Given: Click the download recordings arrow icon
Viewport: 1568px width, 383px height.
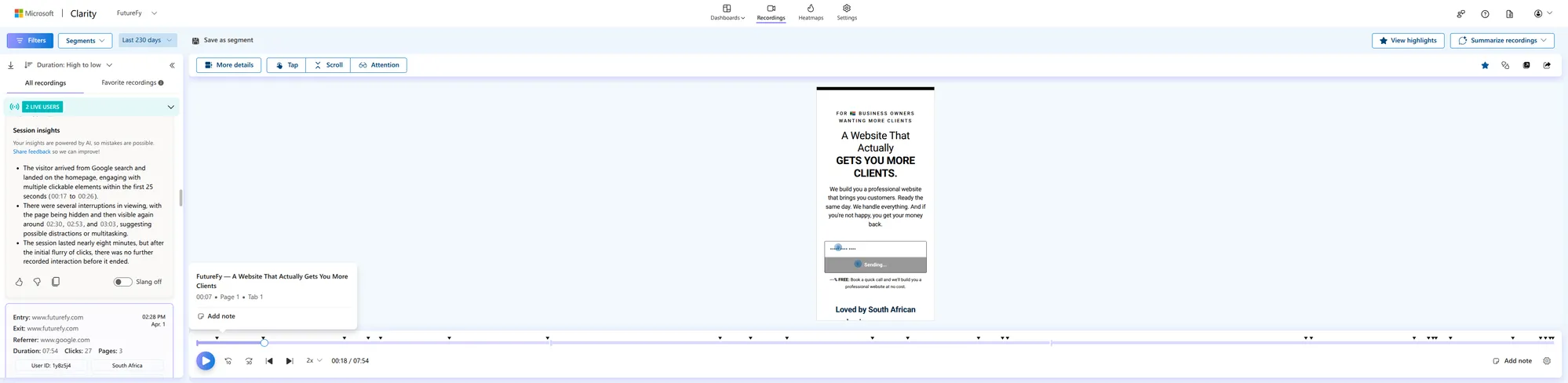Looking at the screenshot, I should [11, 65].
